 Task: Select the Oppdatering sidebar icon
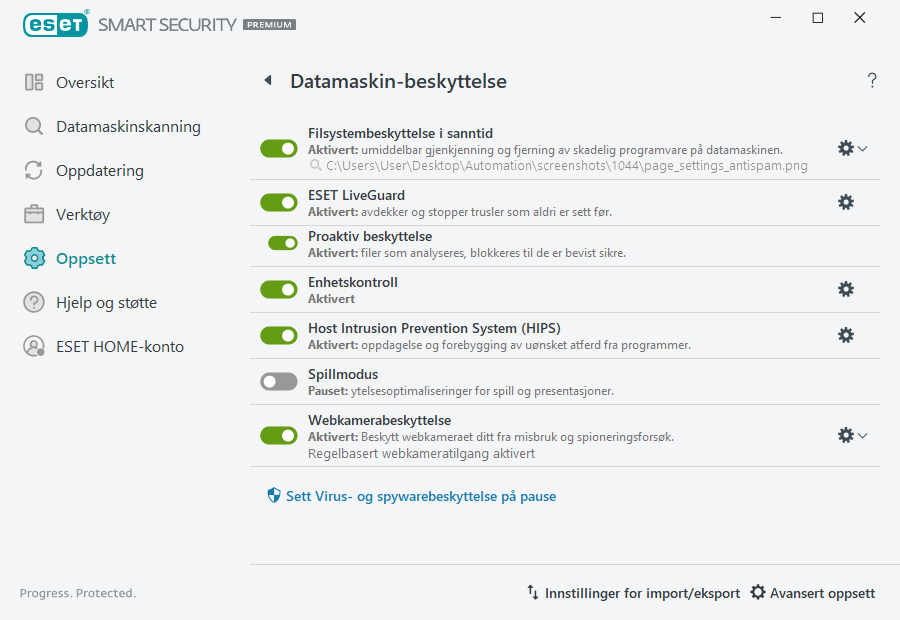pos(102,170)
